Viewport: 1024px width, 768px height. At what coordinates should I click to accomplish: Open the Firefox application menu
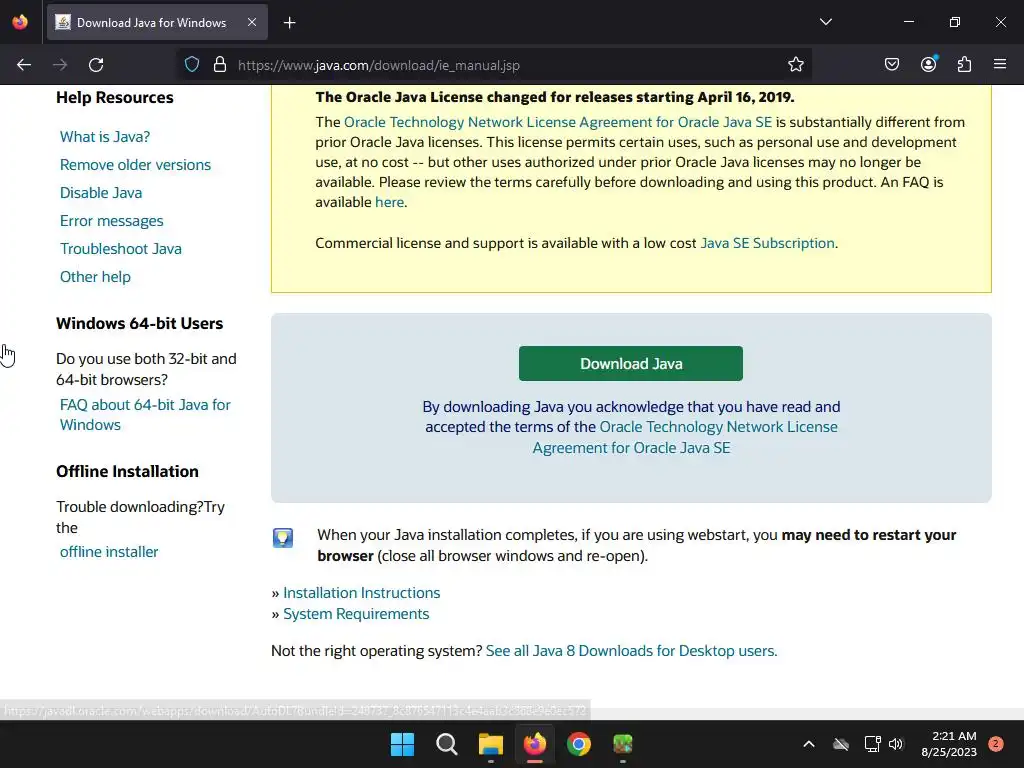click(1000, 65)
